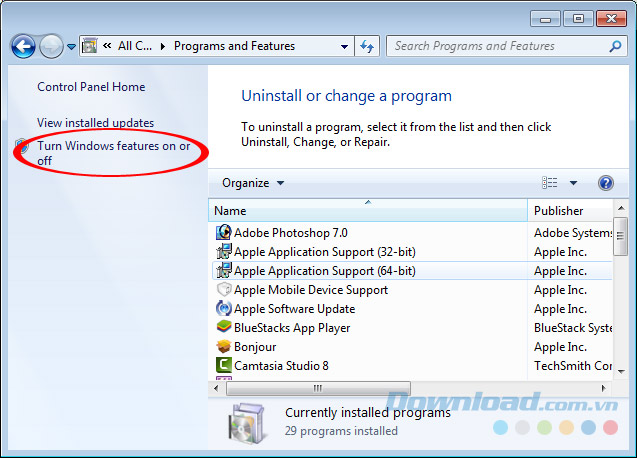This screenshot has height=458, width=637.
Task: Click the Bonjour package icon
Action: pyautogui.click(x=223, y=346)
